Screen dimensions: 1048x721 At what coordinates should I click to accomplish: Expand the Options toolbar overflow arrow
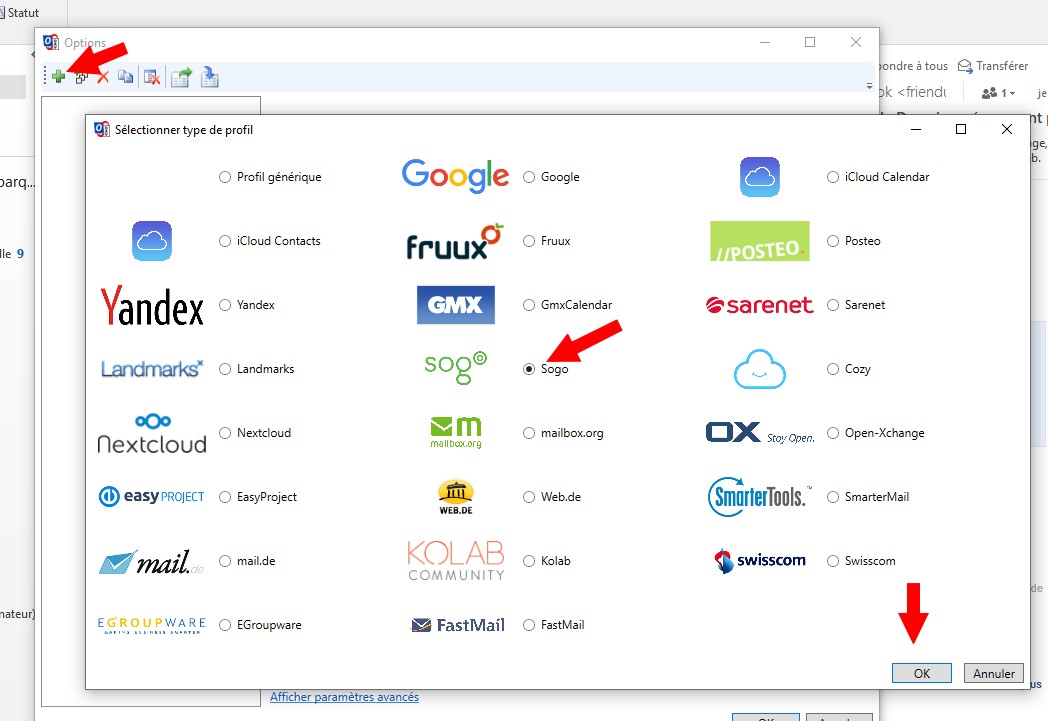pyautogui.click(x=869, y=86)
